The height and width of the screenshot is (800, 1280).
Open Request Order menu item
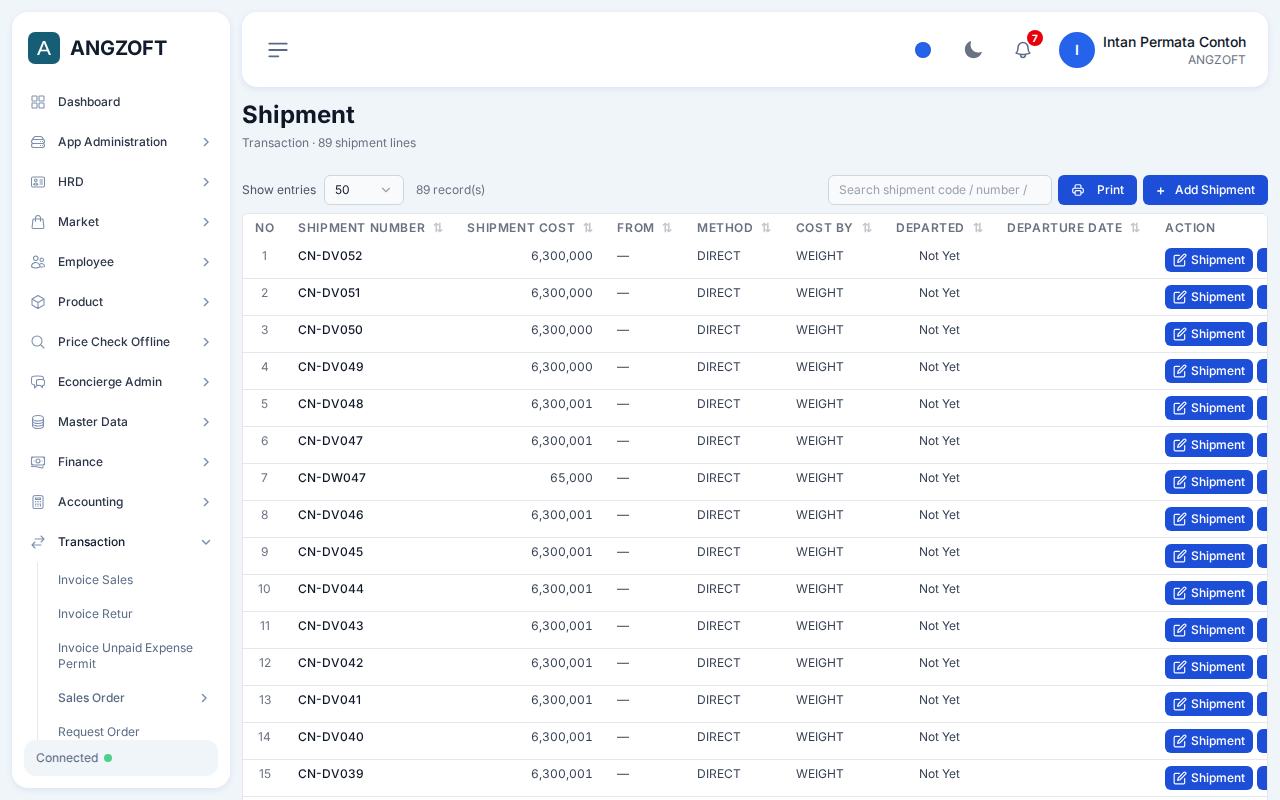99,732
